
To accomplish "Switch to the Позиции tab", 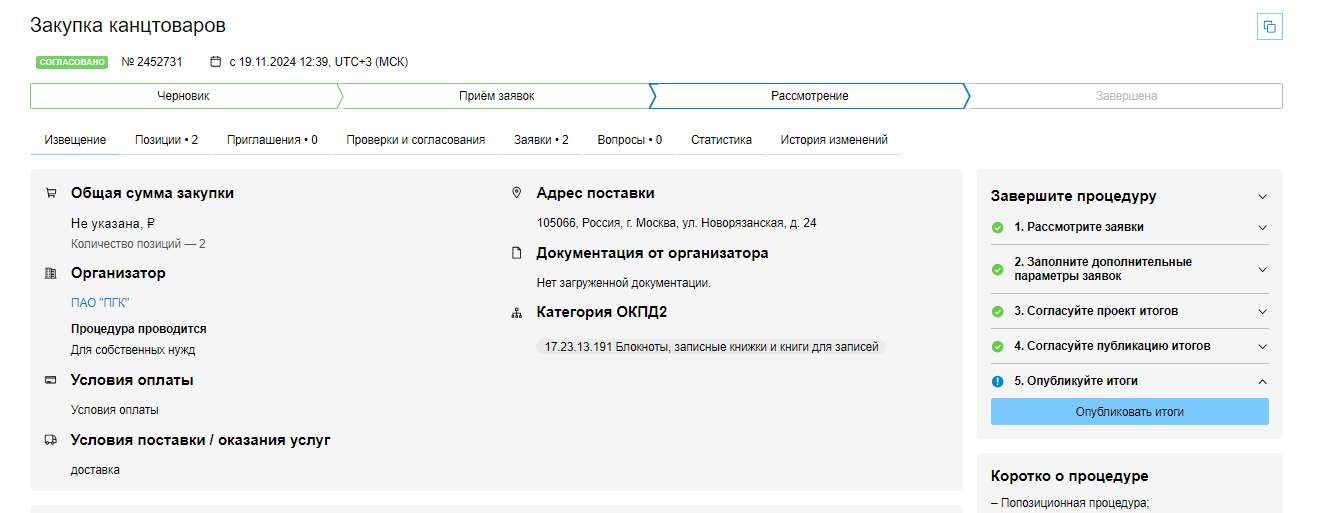I will tap(166, 140).
